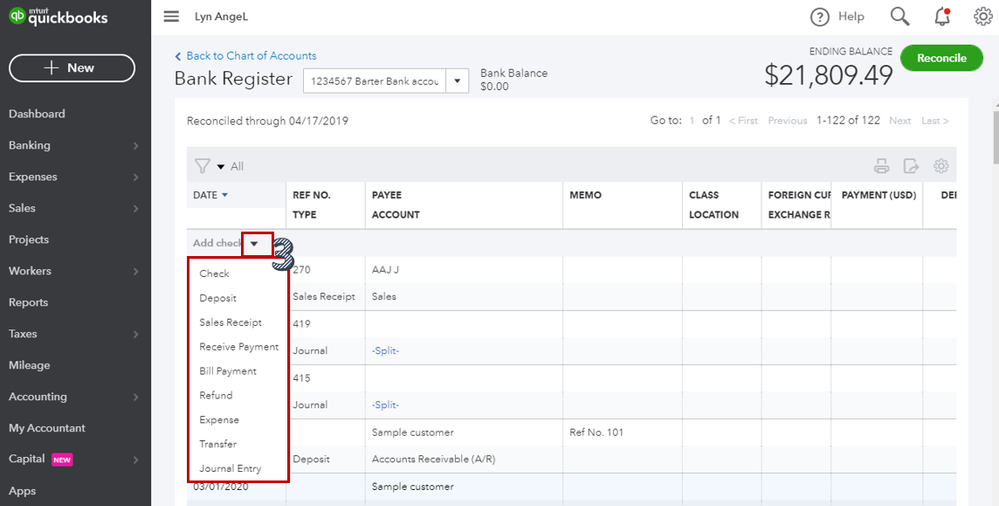
Task: Expand the Banking sidebar chevron
Action: point(136,145)
